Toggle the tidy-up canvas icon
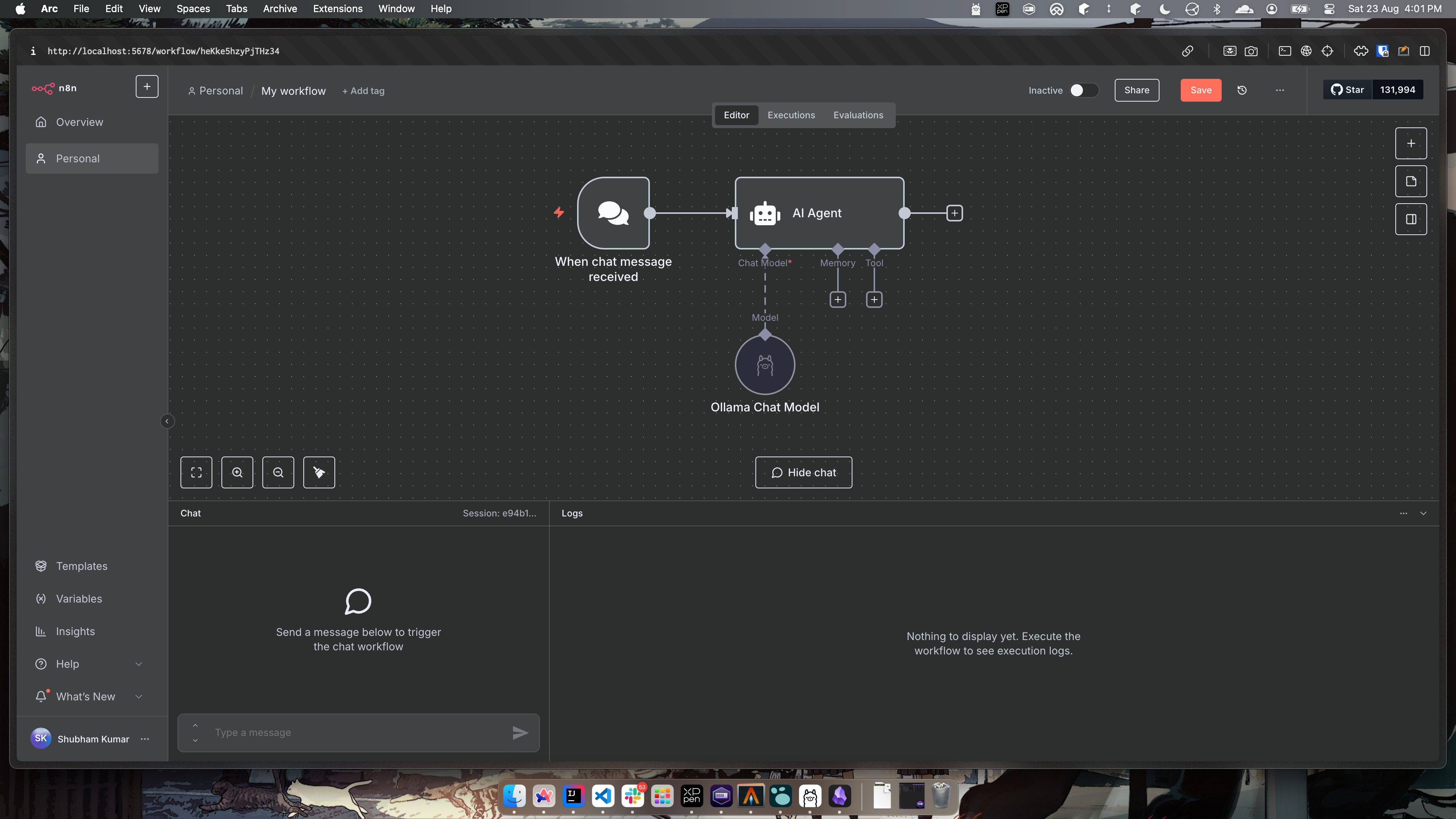This screenshot has height=819, width=1456. click(319, 472)
